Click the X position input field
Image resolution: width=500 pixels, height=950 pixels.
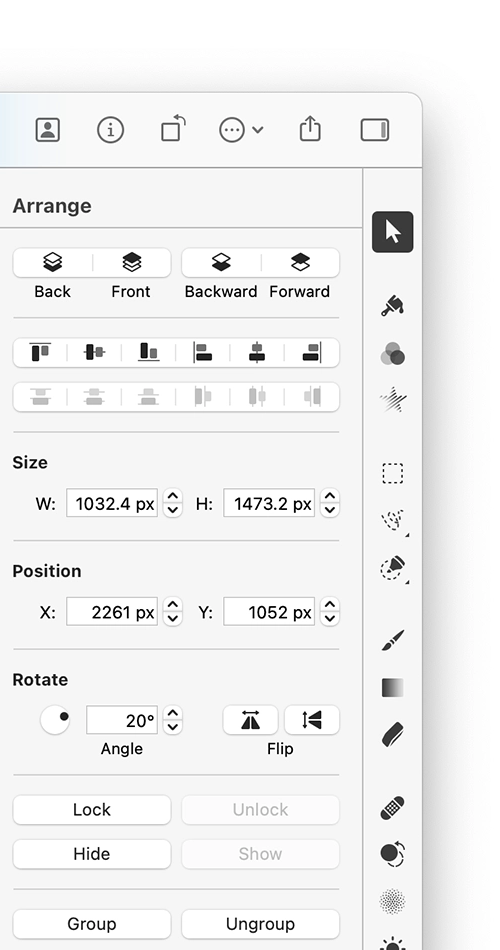pos(112,612)
